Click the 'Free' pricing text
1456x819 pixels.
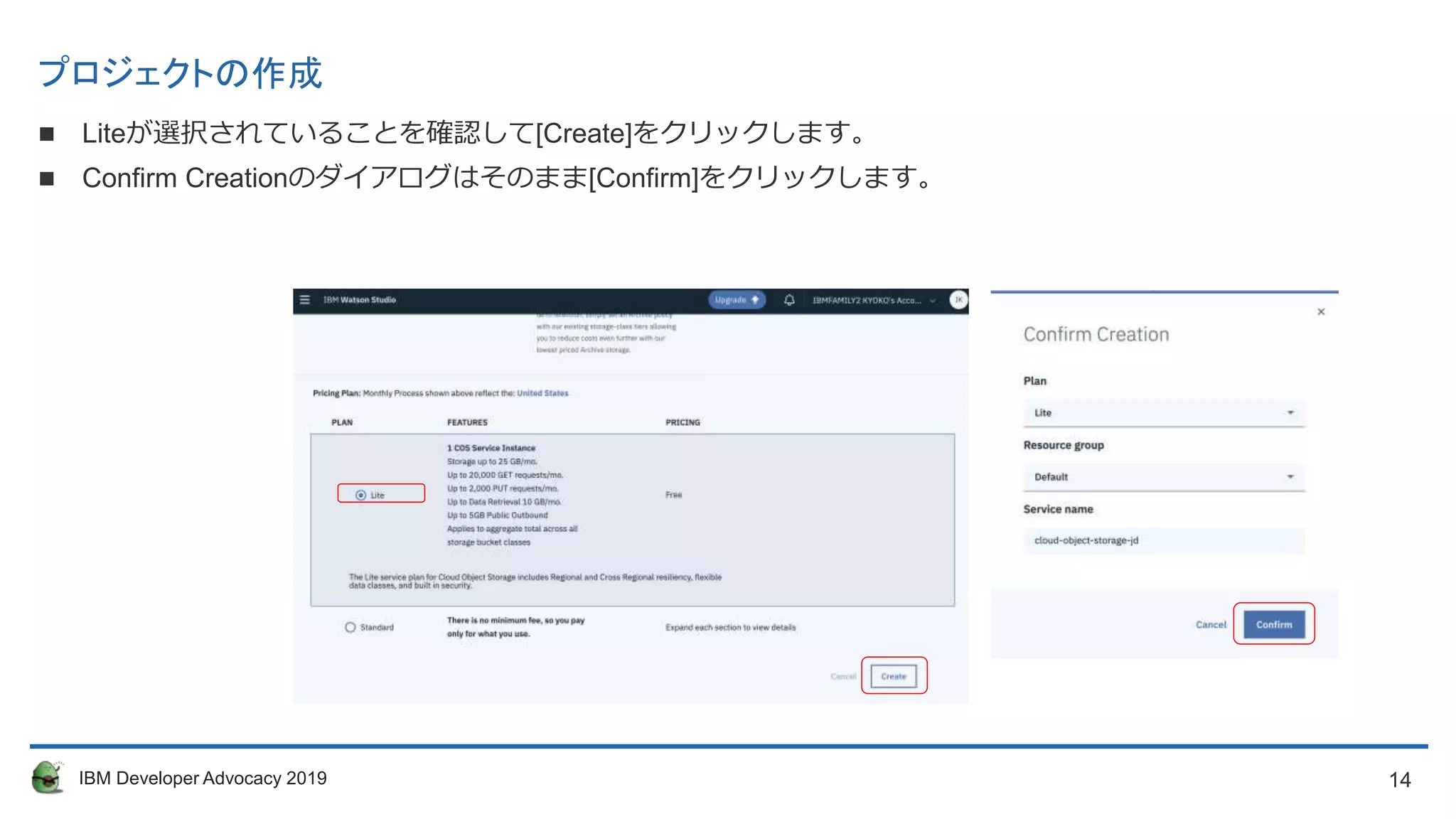click(673, 495)
